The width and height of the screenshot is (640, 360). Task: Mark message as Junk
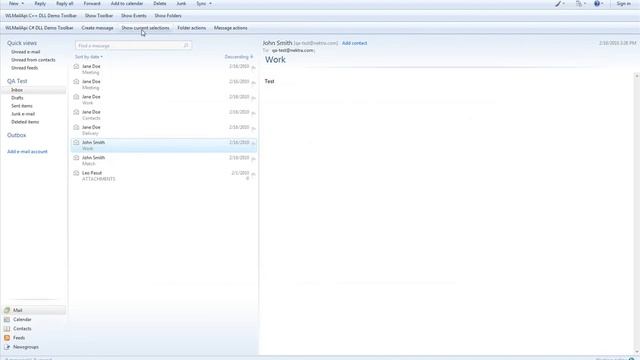click(181, 4)
